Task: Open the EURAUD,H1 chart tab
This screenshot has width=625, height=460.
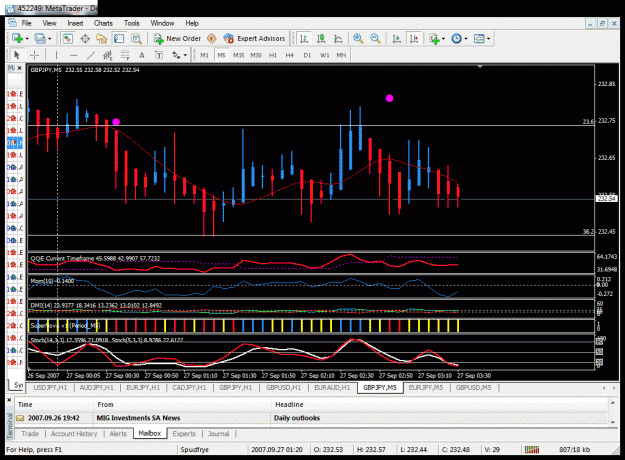Action: (x=332, y=387)
